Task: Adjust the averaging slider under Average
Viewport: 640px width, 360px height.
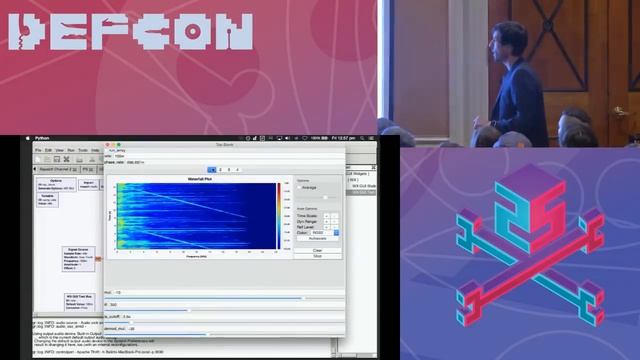Action: point(318,198)
